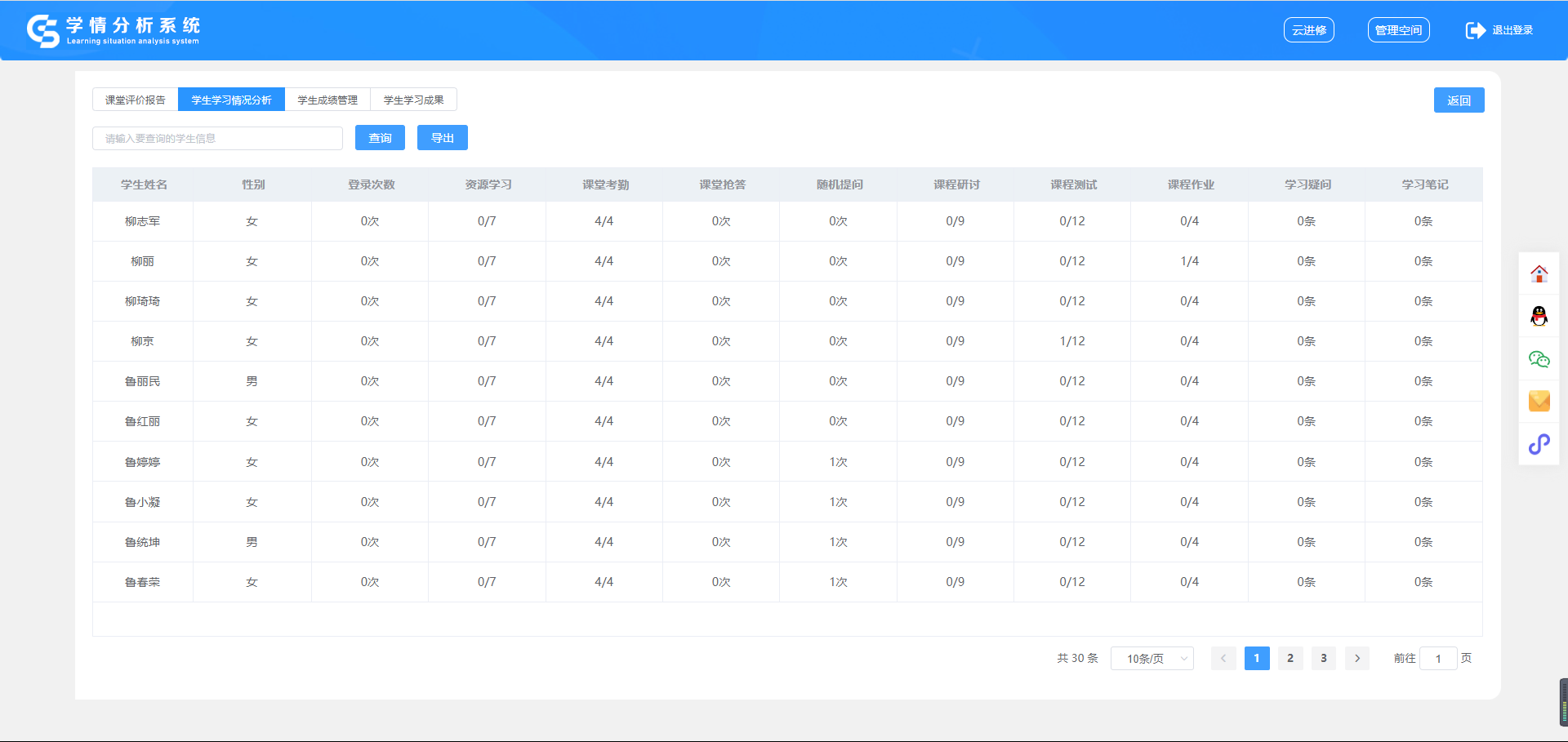Click the 性别 column header
This screenshot has height=742, width=1568.
point(253,184)
